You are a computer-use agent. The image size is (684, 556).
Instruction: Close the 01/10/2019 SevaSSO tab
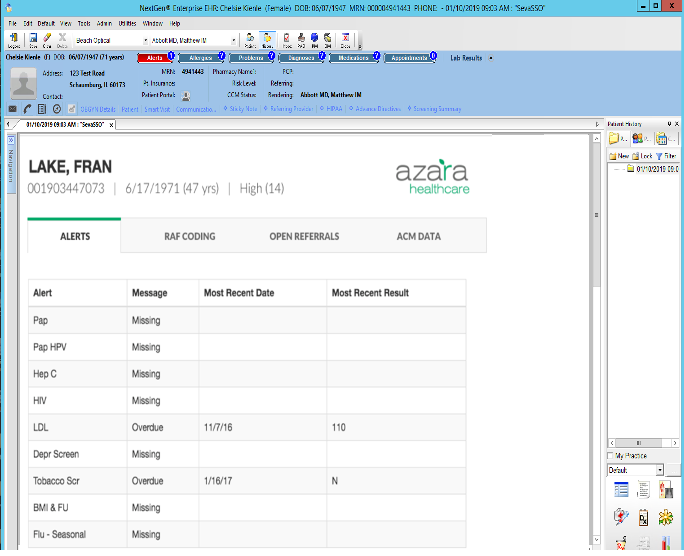[x=112, y=125]
